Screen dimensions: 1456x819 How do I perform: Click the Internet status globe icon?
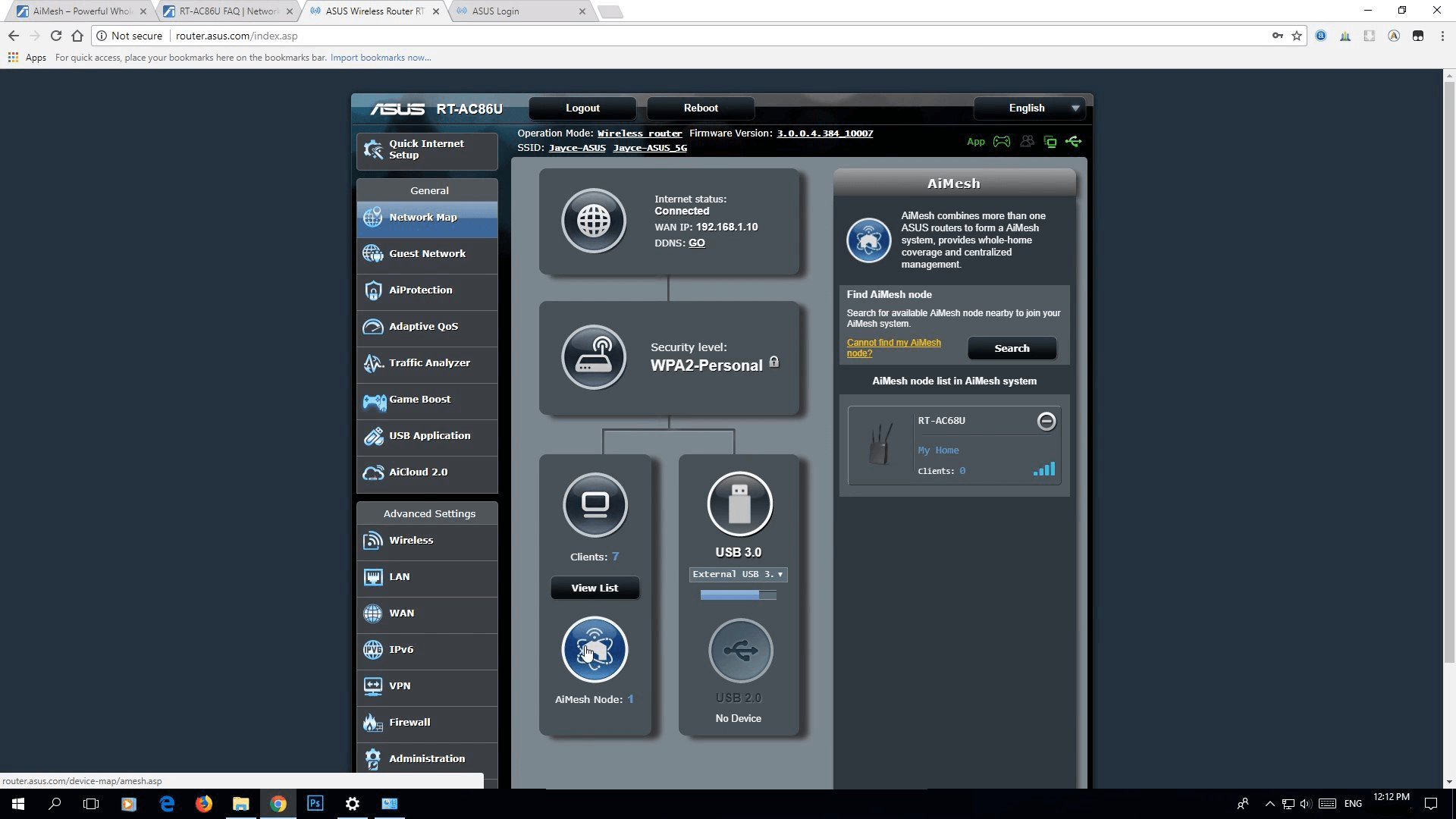click(x=594, y=221)
